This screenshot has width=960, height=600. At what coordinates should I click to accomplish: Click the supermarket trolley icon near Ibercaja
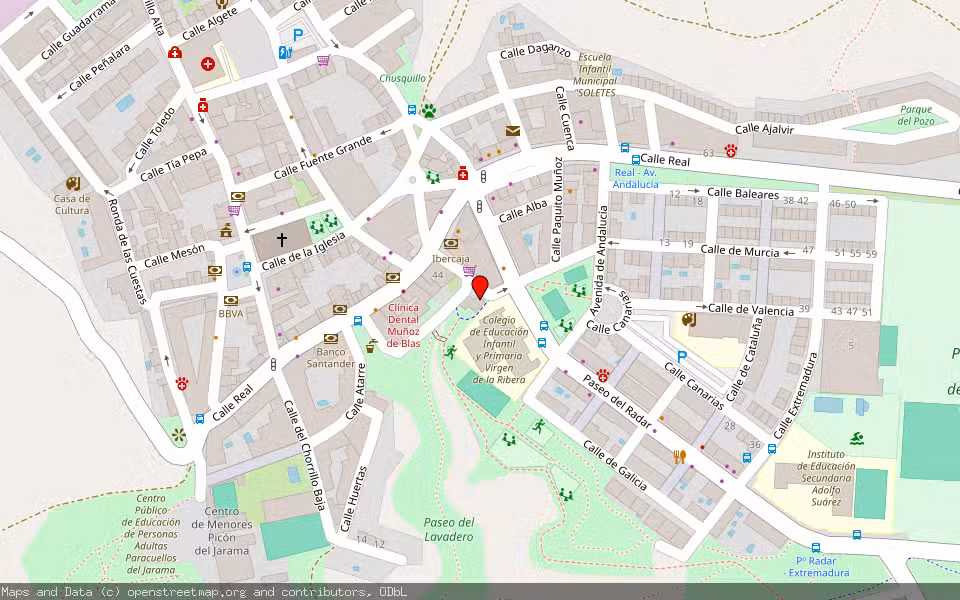(467, 271)
